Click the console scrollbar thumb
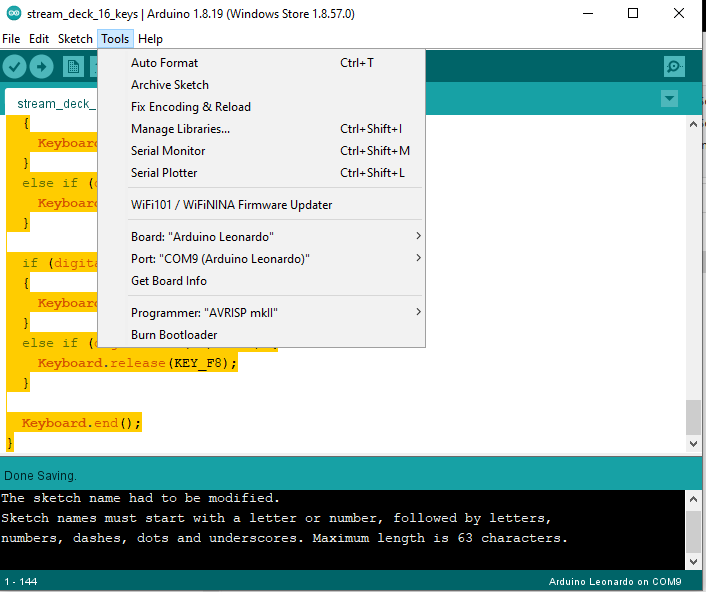This screenshot has width=706, height=592. [693, 530]
